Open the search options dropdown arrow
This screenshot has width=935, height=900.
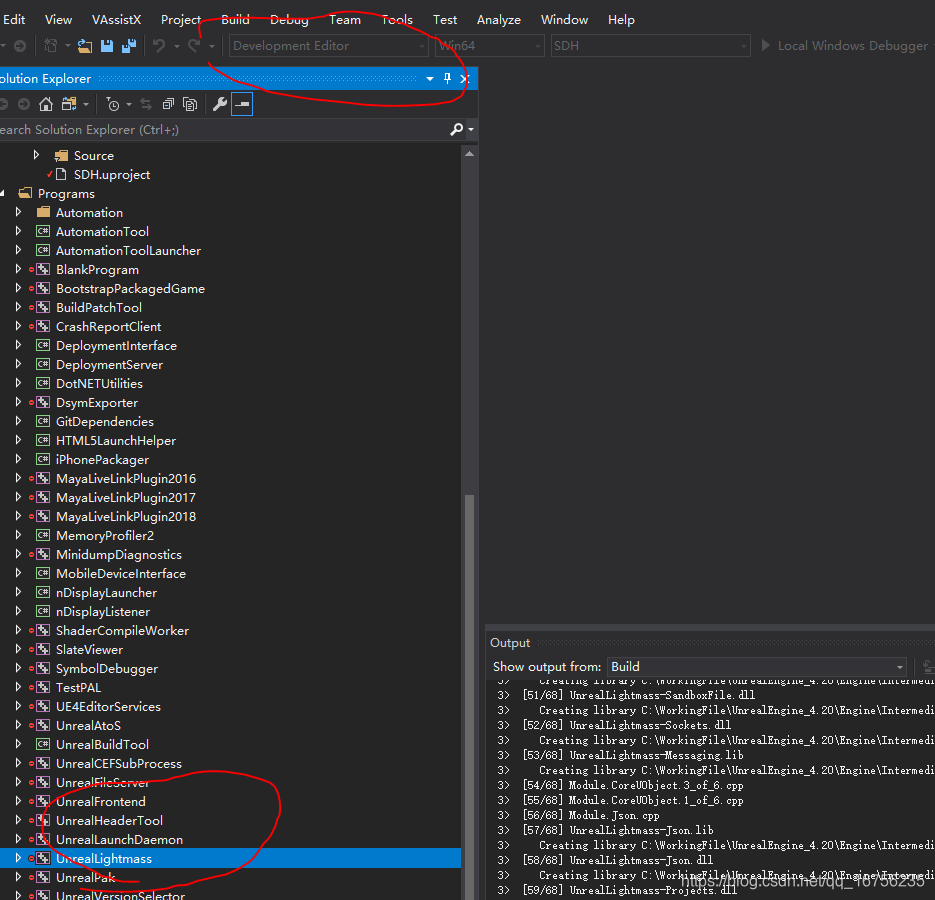[x=471, y=129]
